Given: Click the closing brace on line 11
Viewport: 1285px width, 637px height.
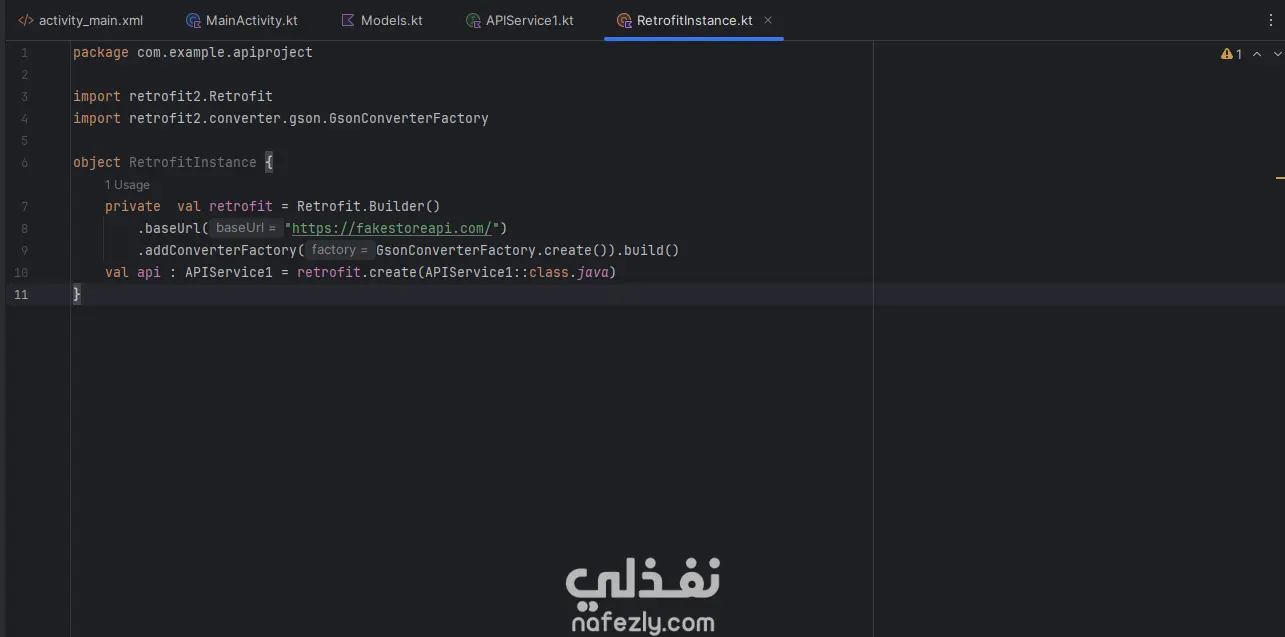Looking at the screenshot, I should click(77, 294).
